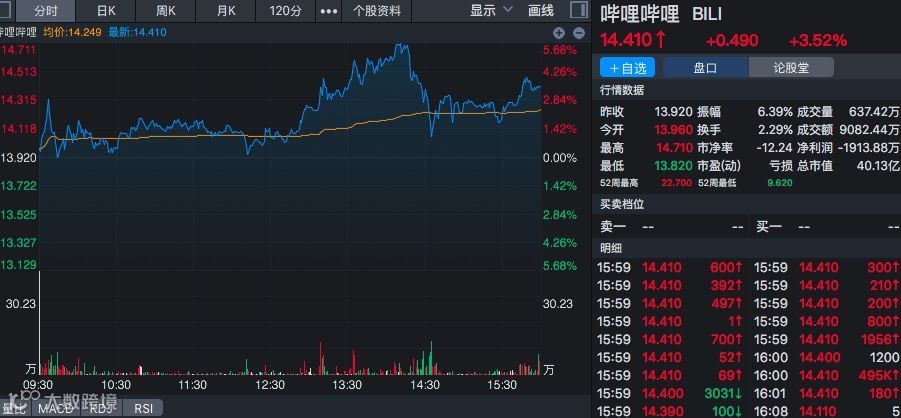The image size is (901, 418).
Task: Click the 买一 bid row label
Action: [x=769, y=227]
